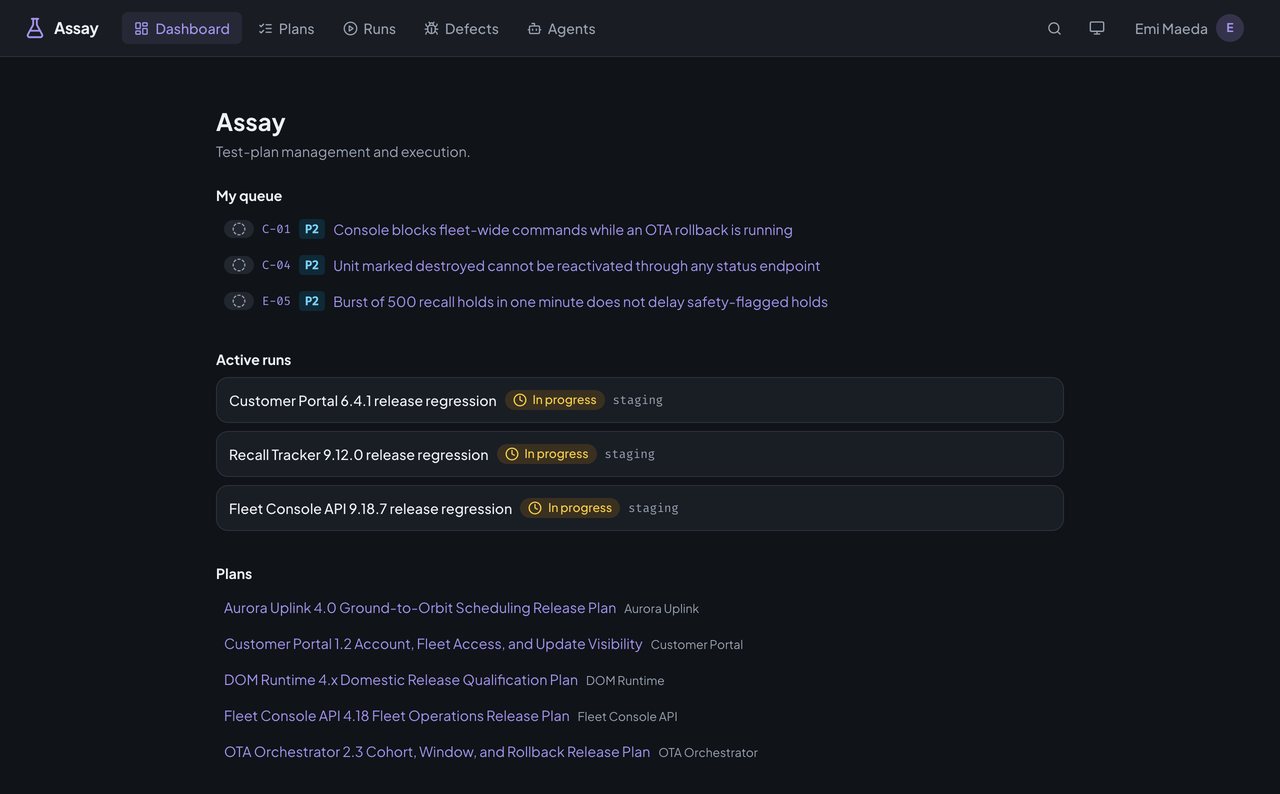
Task: Click the status circle icon for E-05
Action: [239, 301]
